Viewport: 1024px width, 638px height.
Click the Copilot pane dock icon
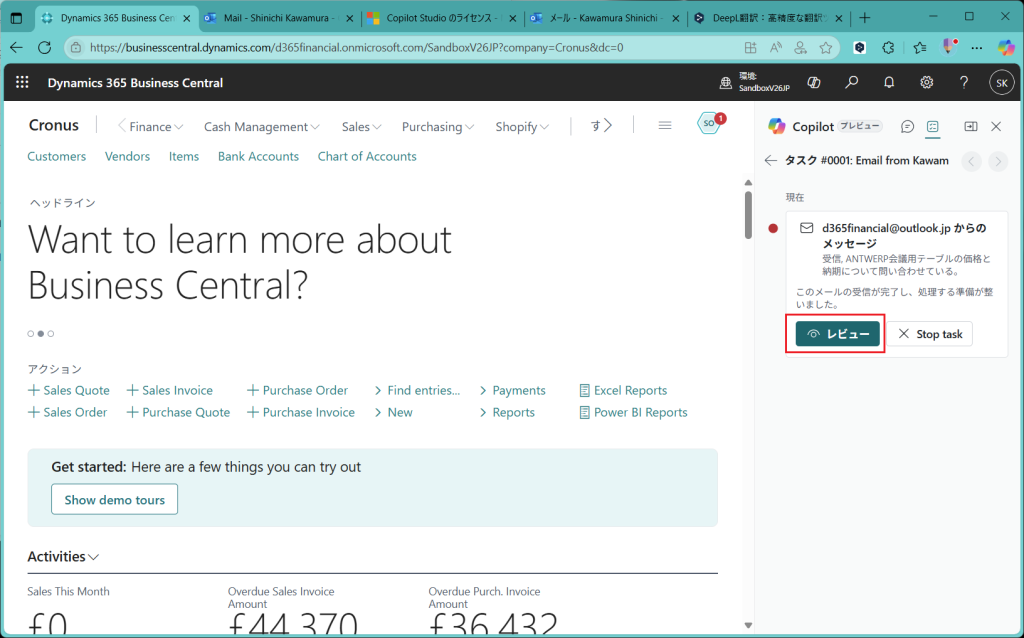point(971,127)
